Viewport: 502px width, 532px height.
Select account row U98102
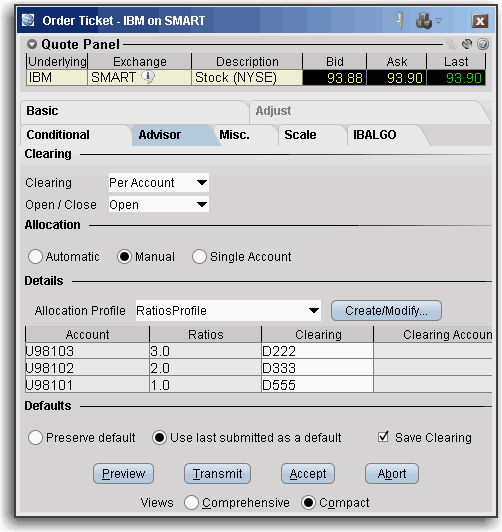click(x=87, y=368)
